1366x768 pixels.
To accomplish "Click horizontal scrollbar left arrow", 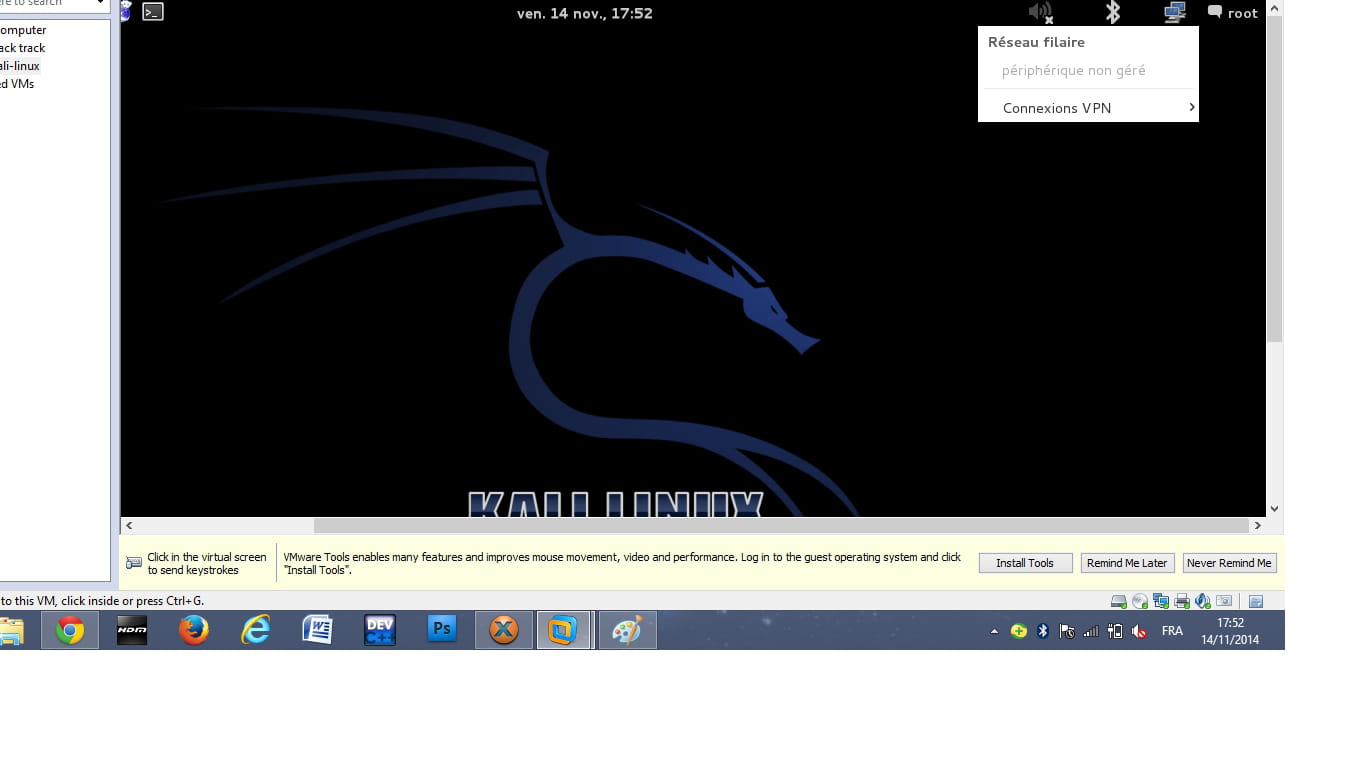I will point(129,525).
